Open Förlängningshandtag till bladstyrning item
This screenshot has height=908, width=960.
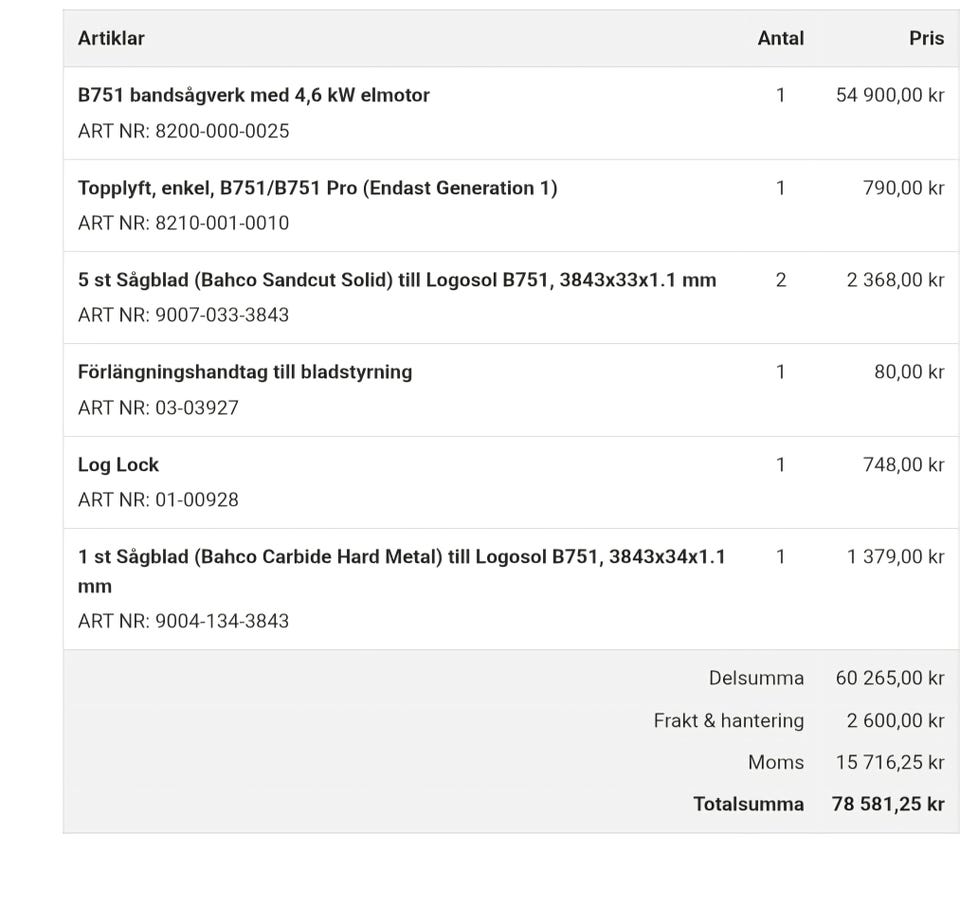click(245, 372)
